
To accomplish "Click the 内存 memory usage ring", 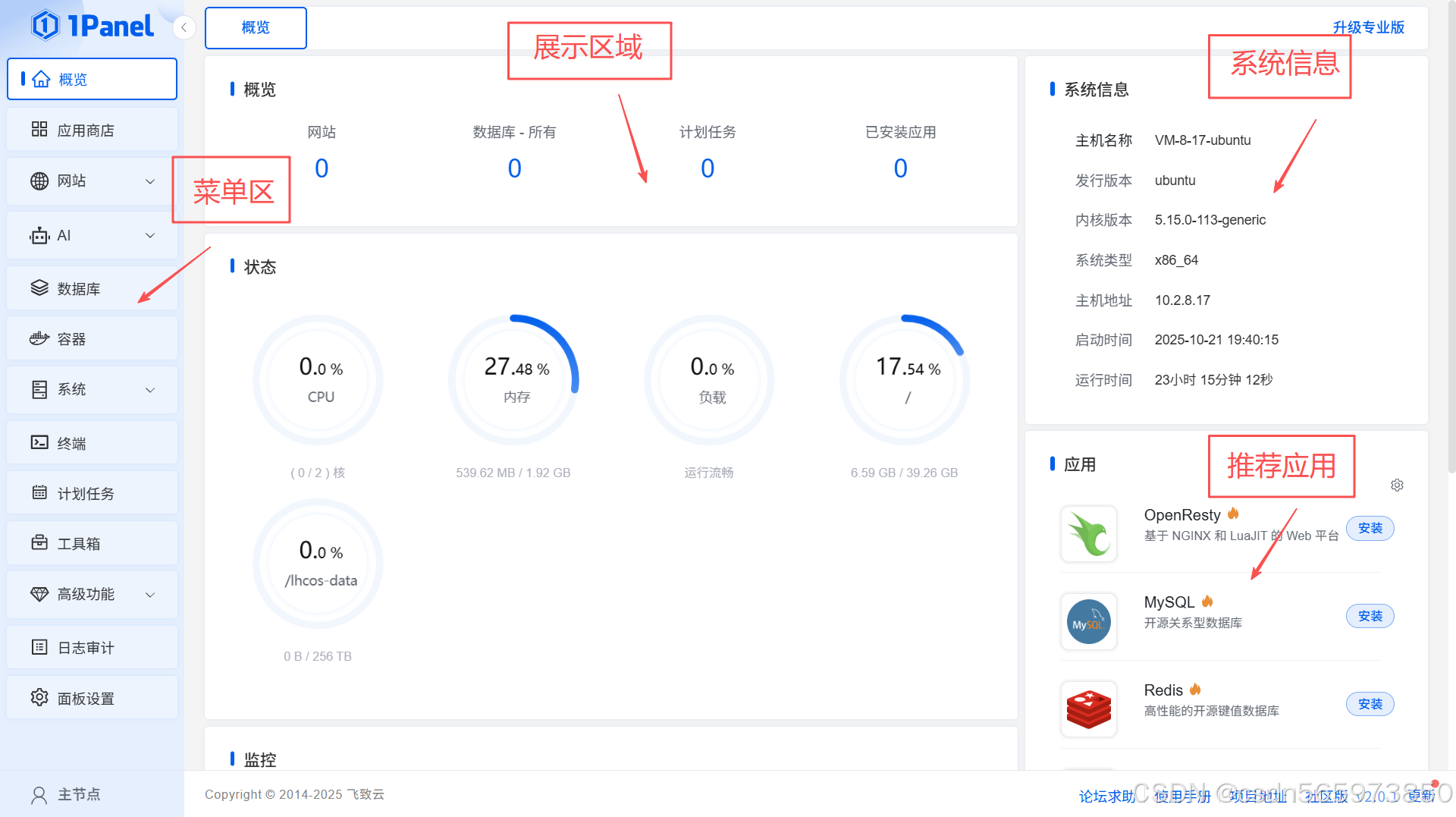I will (x=514, y=379).
